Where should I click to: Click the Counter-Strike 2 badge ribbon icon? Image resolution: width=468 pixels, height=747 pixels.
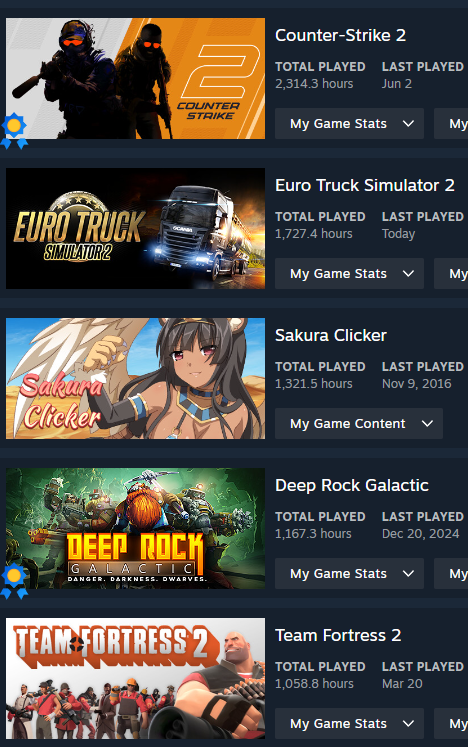coord(14,131)
